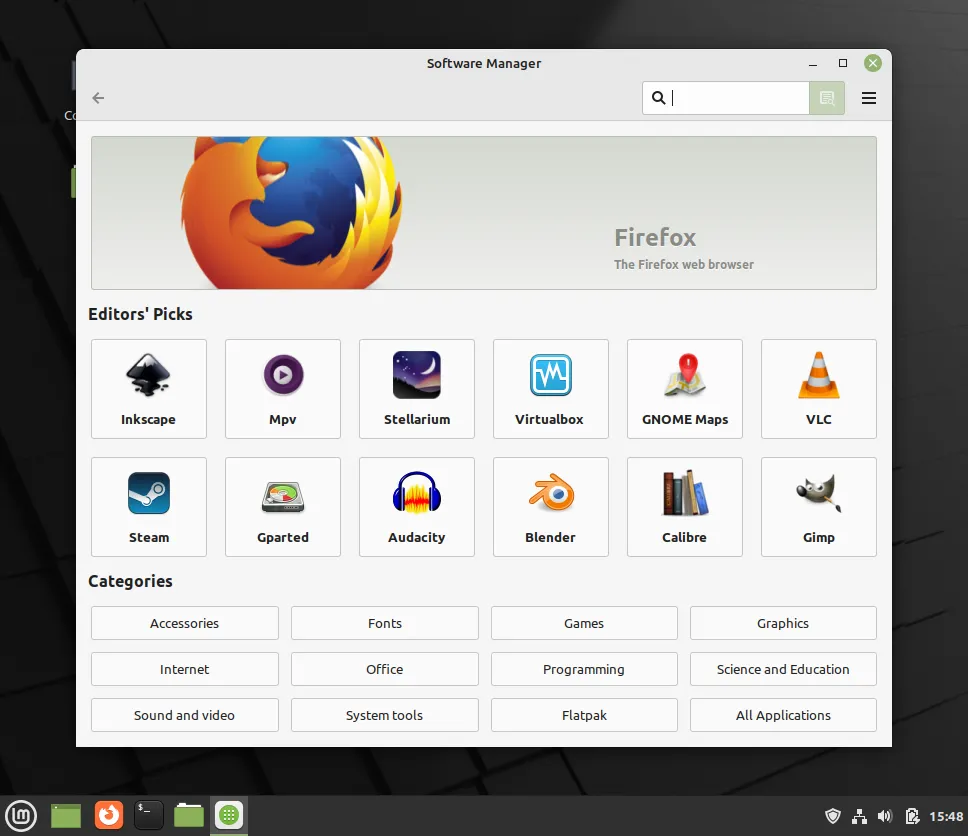Toggle search in descriptions button
Viewport: 968px width, 836px height.
pos(827,98)
